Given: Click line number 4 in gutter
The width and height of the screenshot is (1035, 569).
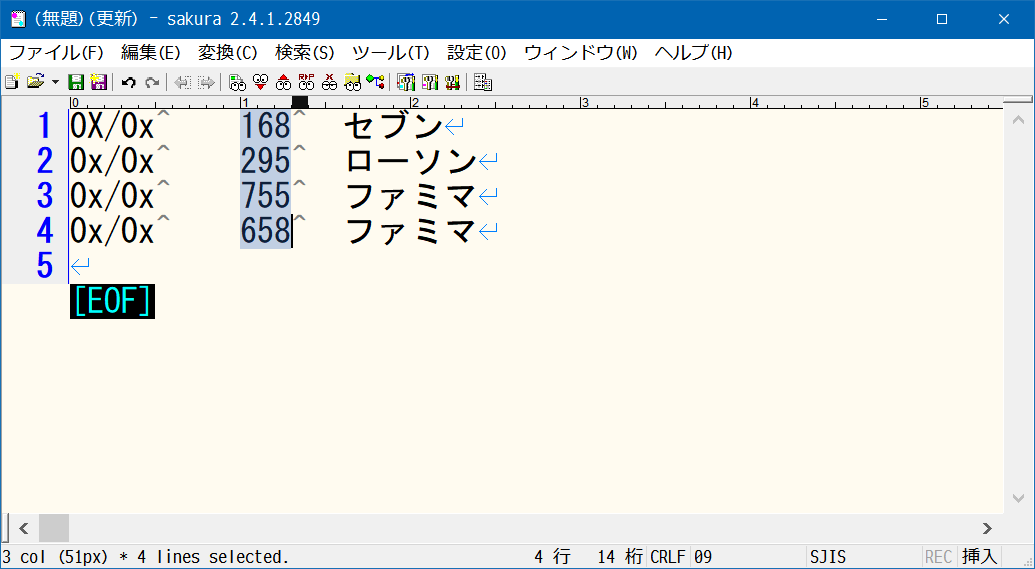Looking at the screenshot, I should [x=44, y=230].
